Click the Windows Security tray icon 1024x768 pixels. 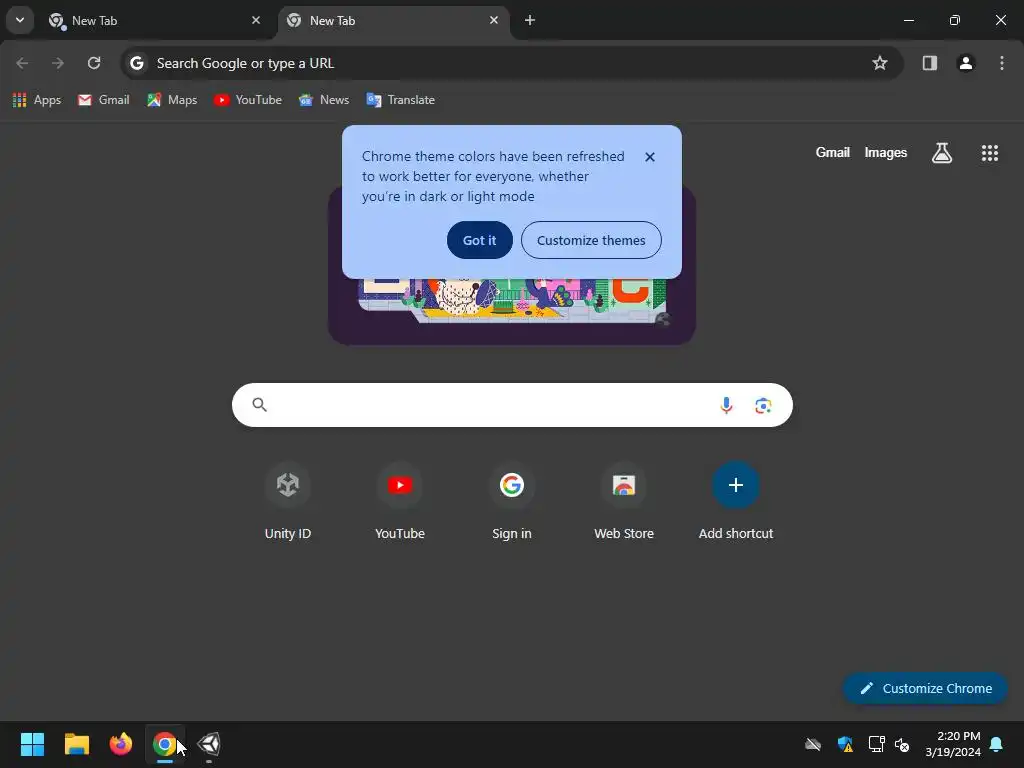coord(844,744)
